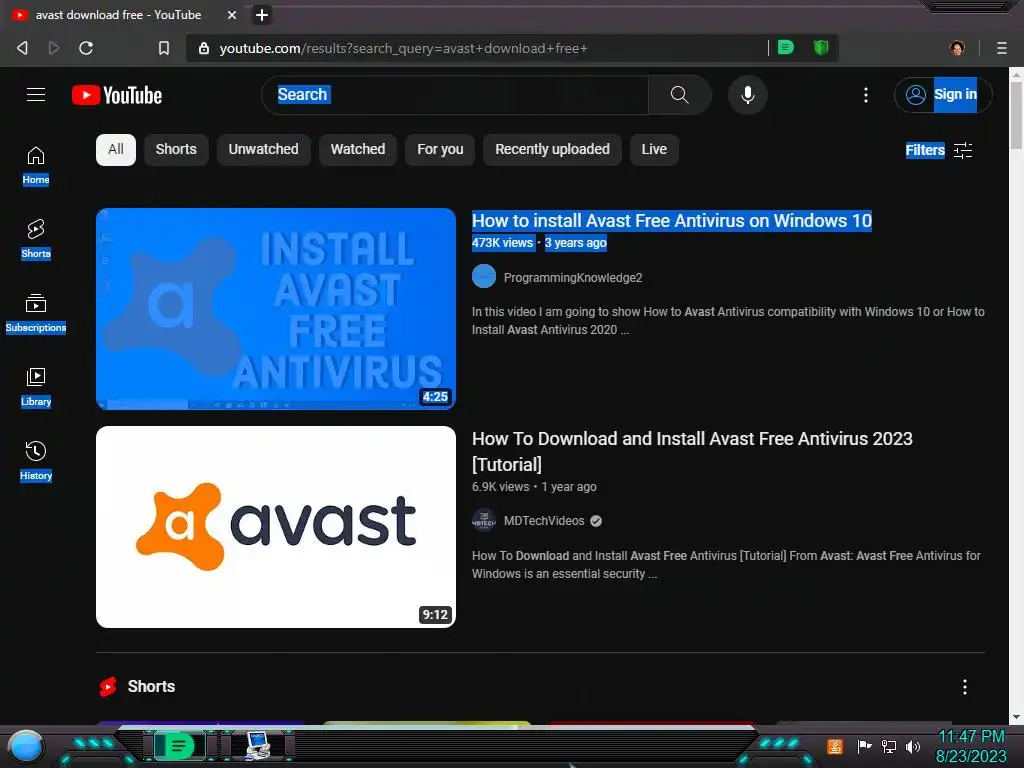This screenshot has height=768, width=1024.
Task: Open the video titled How to install Avast Free Antivirus
Action: pyautogui.click(x=672, y=221)
